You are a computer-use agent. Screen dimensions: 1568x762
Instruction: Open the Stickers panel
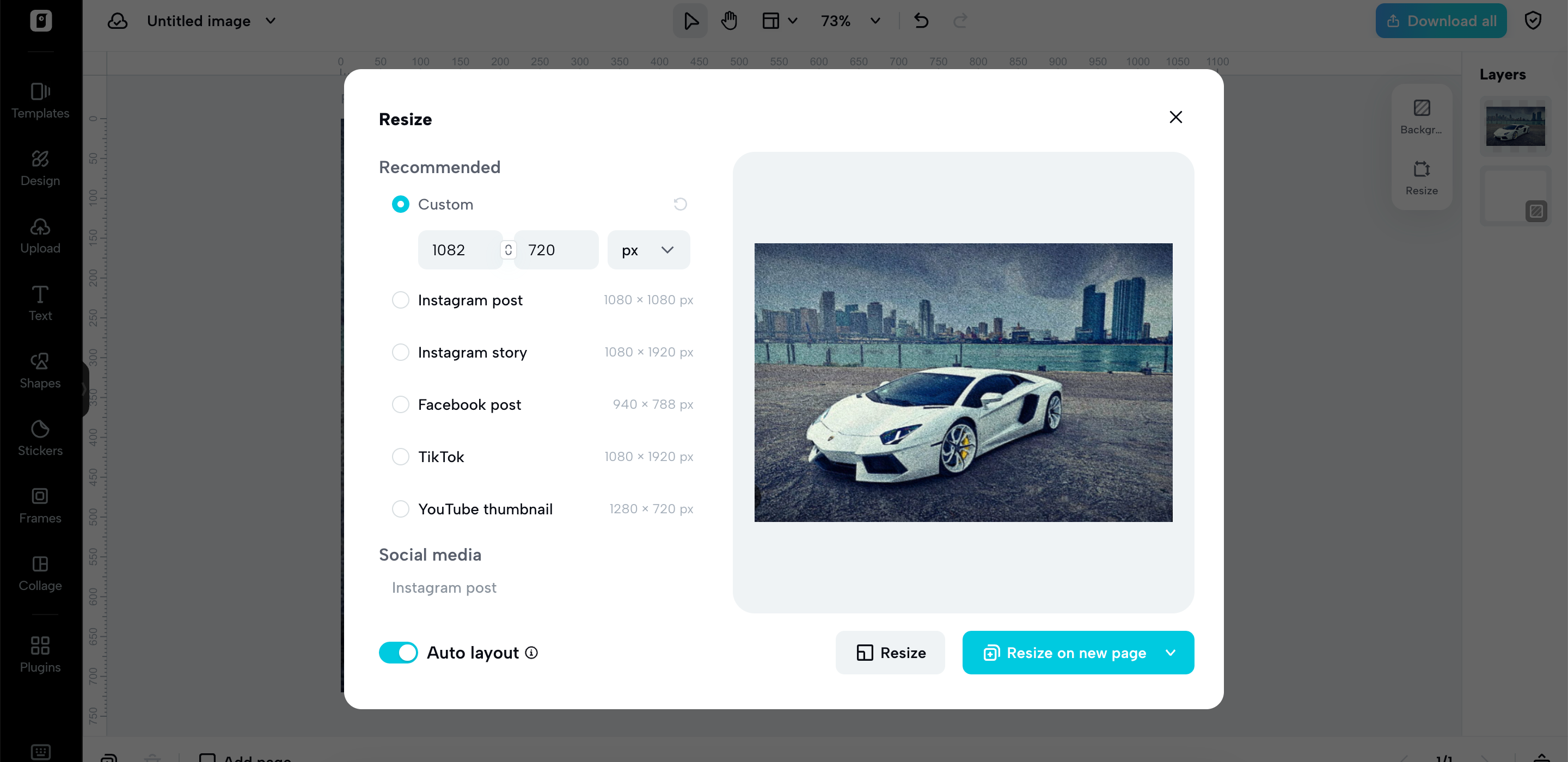[x=40, y=438]
